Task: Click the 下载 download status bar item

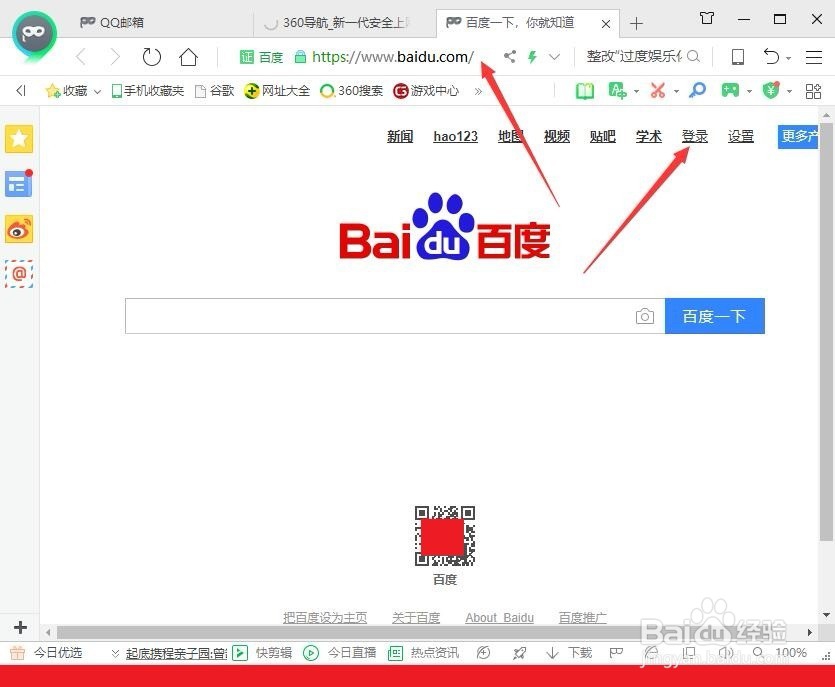Action: coord(569,653)
